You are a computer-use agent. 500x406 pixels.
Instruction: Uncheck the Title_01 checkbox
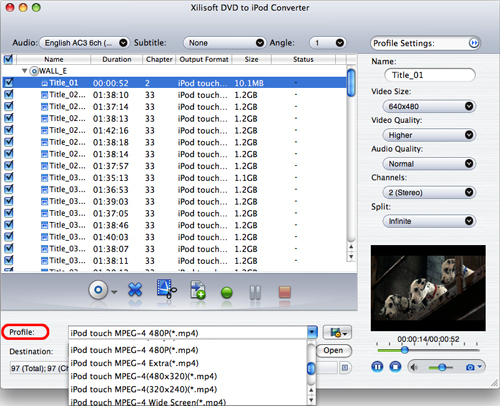coord(9,82)
